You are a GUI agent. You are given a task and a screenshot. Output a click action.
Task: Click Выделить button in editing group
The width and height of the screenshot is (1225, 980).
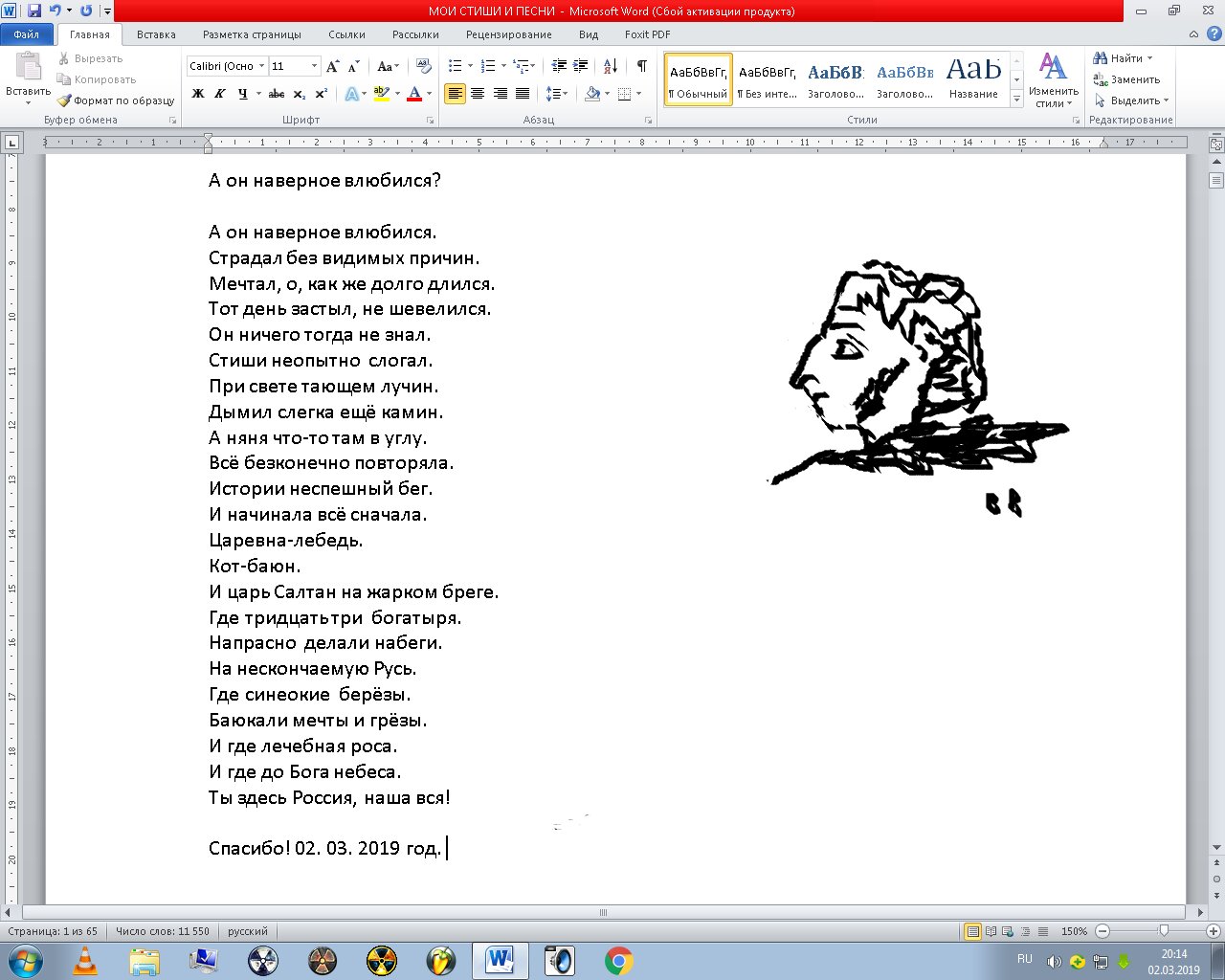[1133, 100]
